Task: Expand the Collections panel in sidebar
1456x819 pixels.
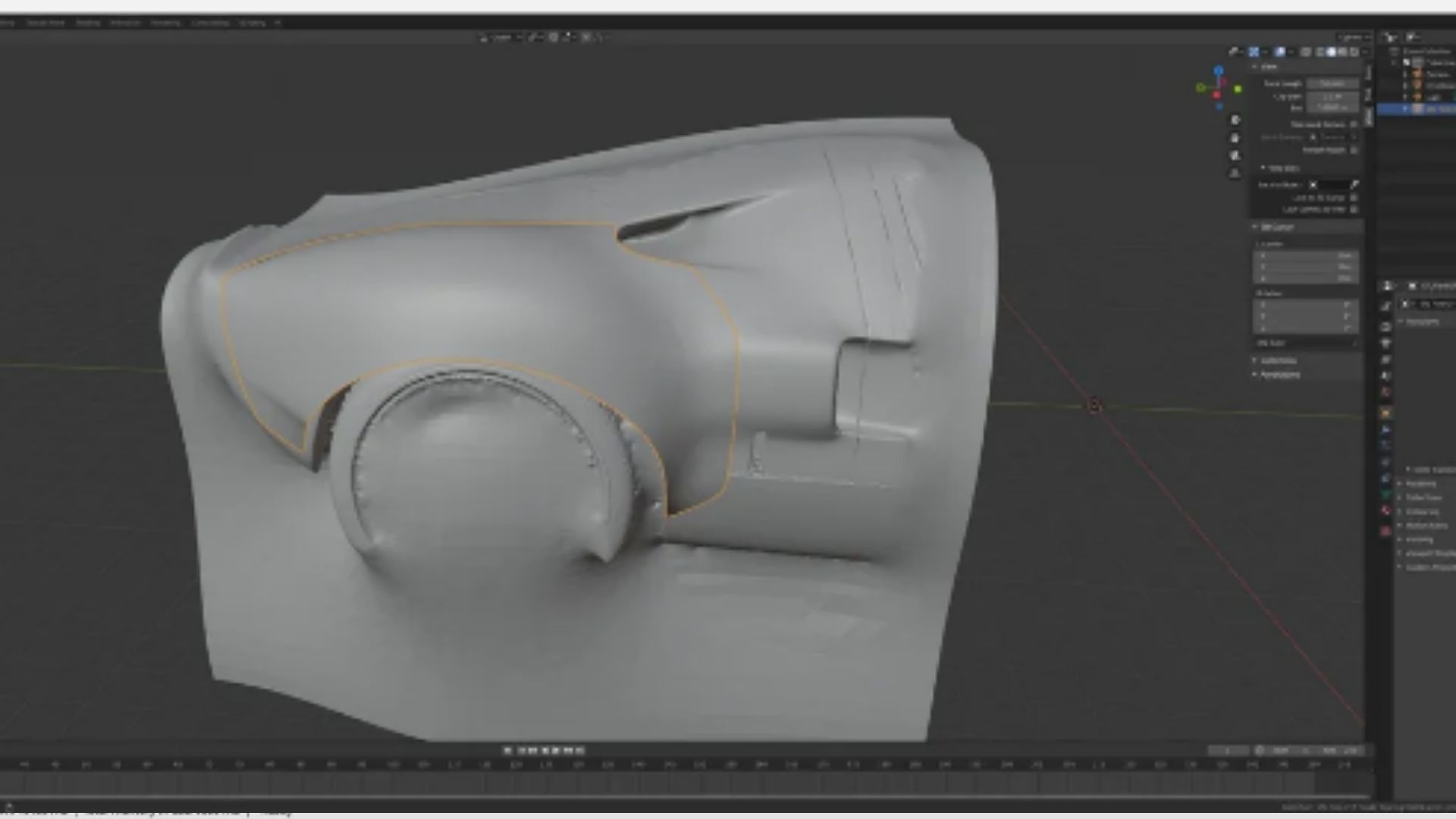Action: tap(1279, 361)
